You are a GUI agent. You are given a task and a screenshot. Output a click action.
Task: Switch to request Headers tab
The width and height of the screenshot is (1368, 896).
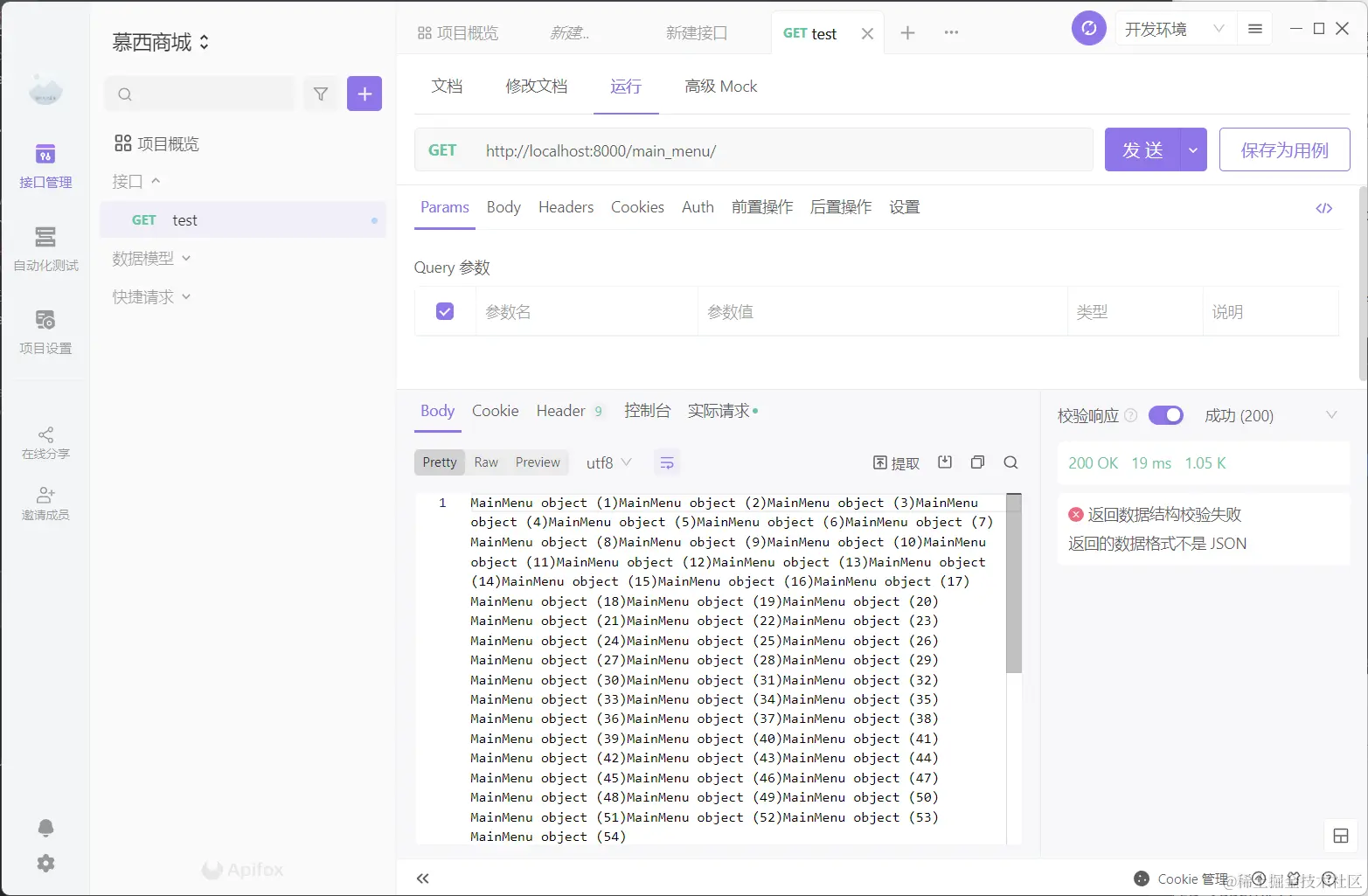[x=566, y=207]
